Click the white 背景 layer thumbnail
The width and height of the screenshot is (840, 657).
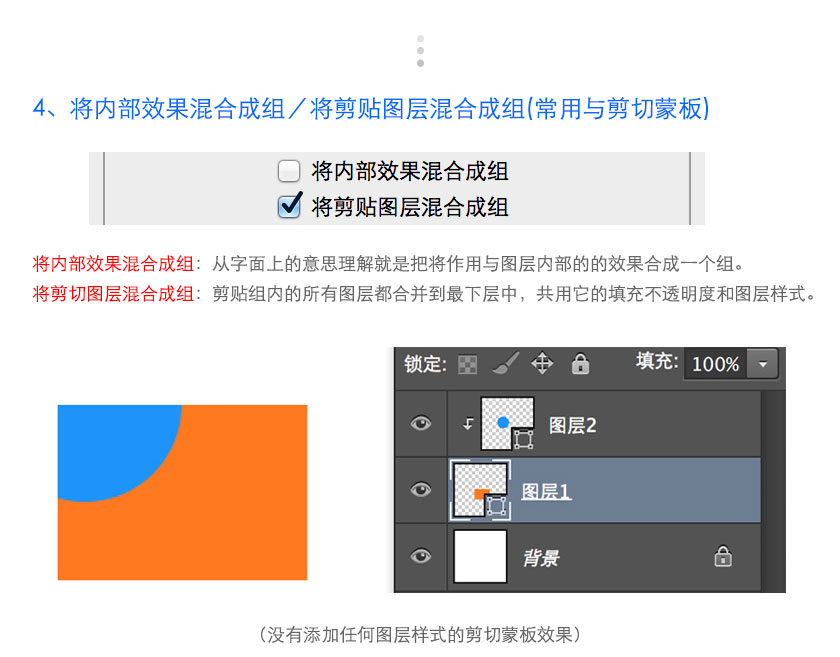coord(480,556)
